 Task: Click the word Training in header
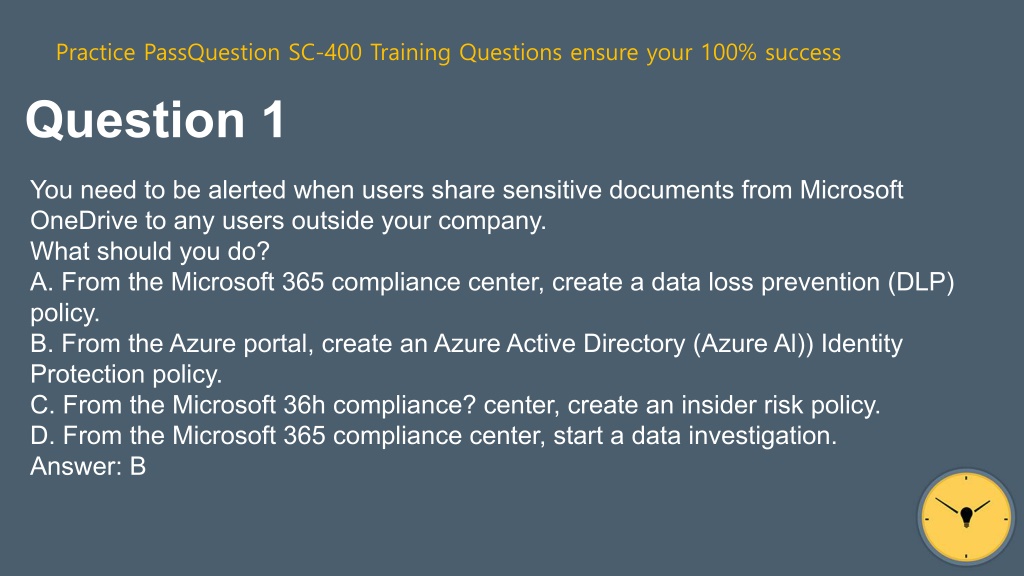point(410,52)
